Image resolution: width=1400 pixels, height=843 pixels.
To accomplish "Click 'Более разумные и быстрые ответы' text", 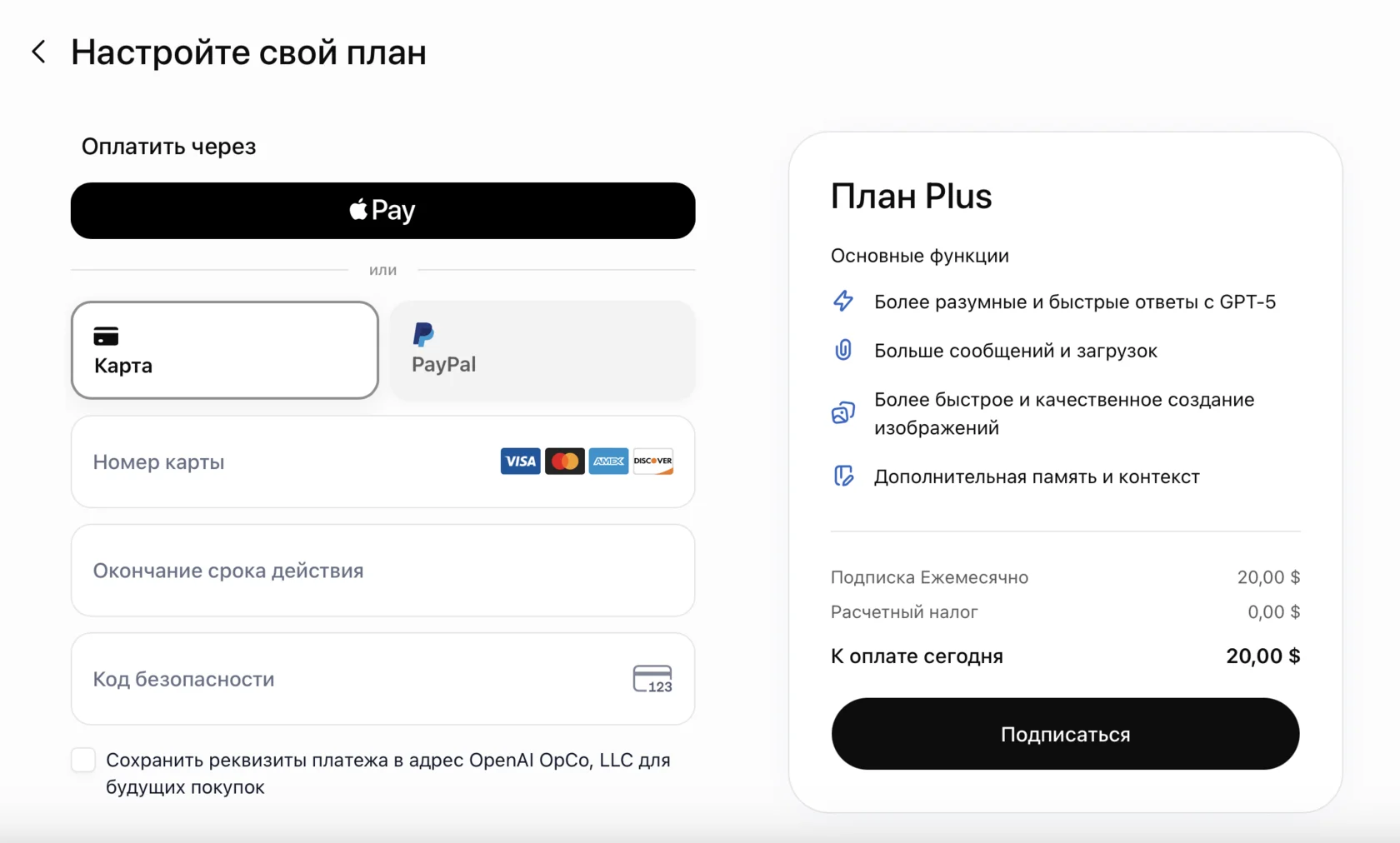I will 1036,302.
